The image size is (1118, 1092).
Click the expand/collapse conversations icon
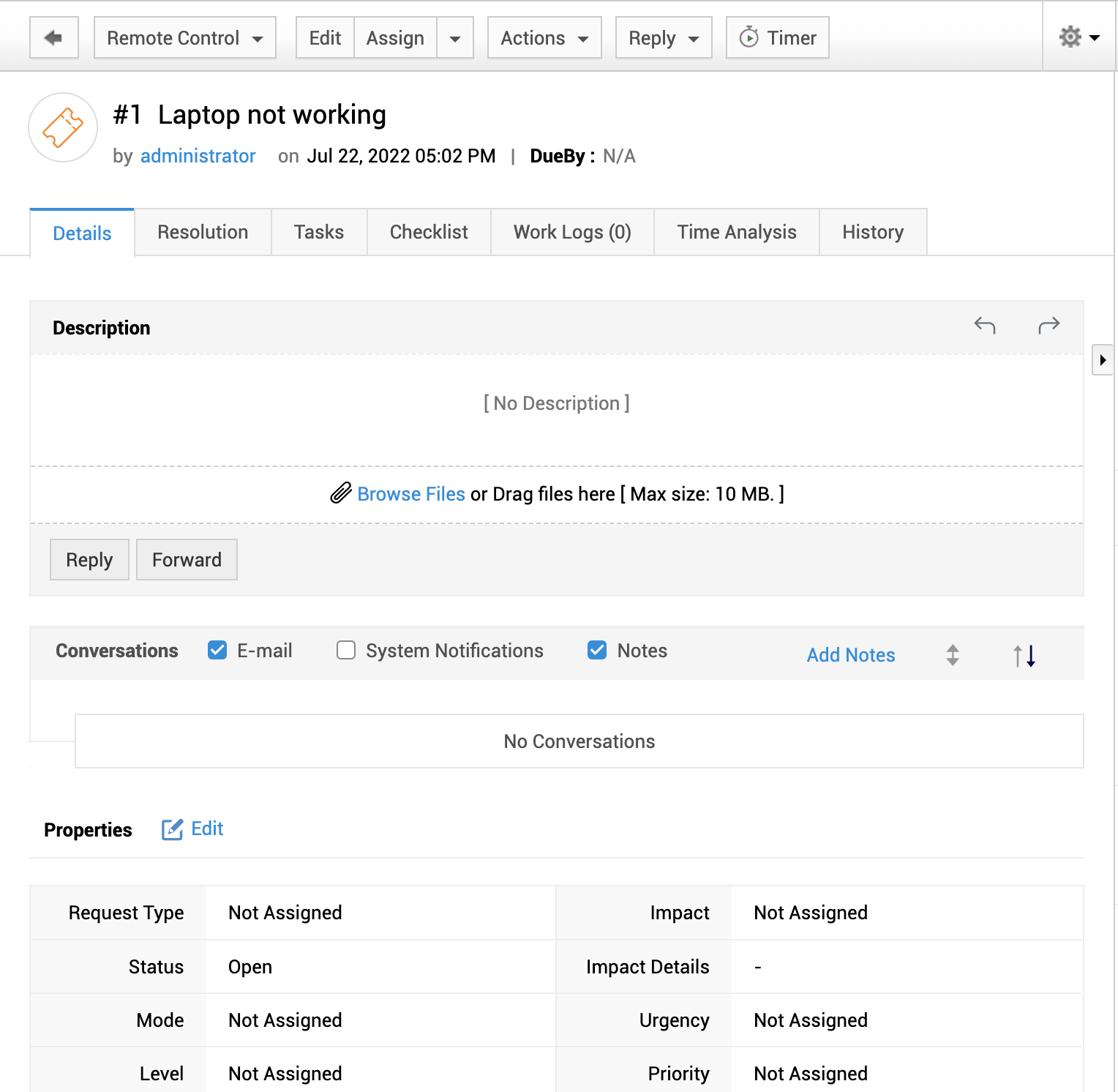(x=952, y=654)
